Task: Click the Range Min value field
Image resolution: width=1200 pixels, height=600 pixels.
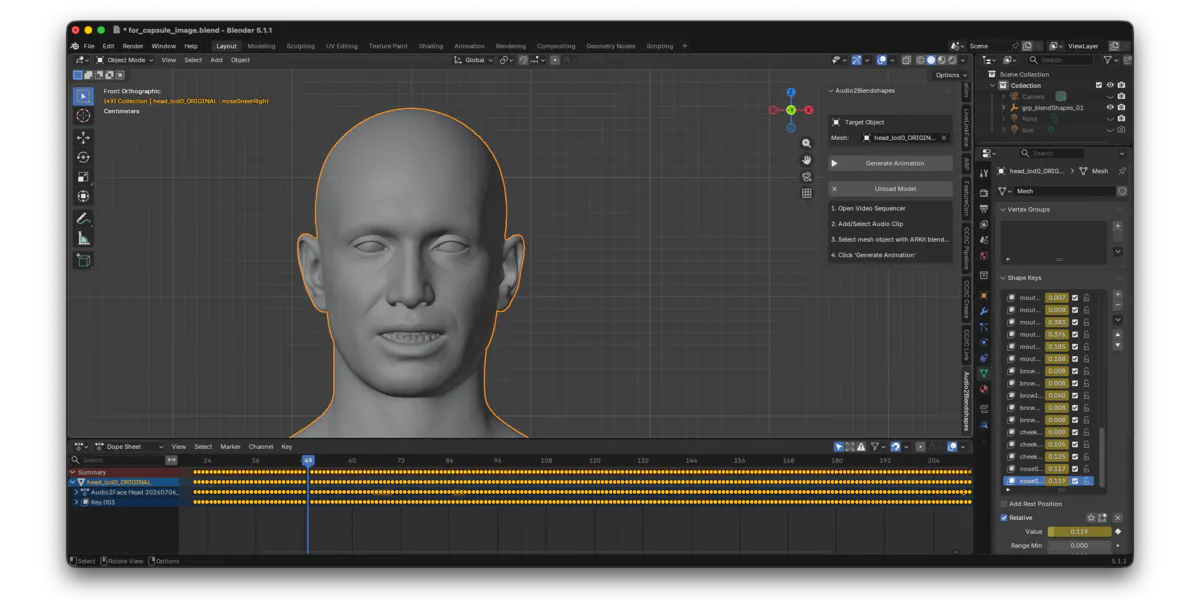Action: (1079, 545)
